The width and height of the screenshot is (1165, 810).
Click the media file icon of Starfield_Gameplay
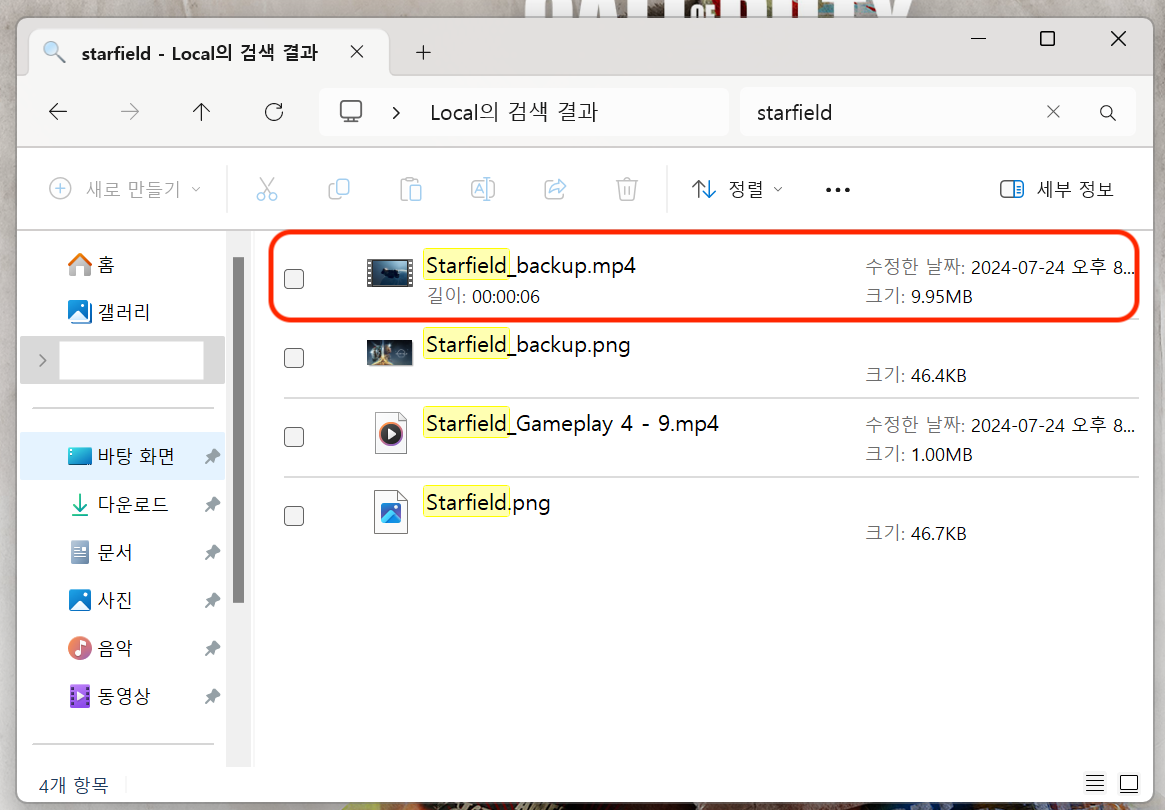click(391, 432)
